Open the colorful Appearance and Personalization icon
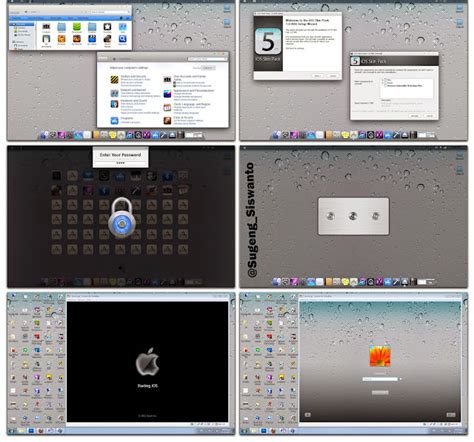Image resolution: width=474 pixels, height=442 pixels. tap(167, 94)
